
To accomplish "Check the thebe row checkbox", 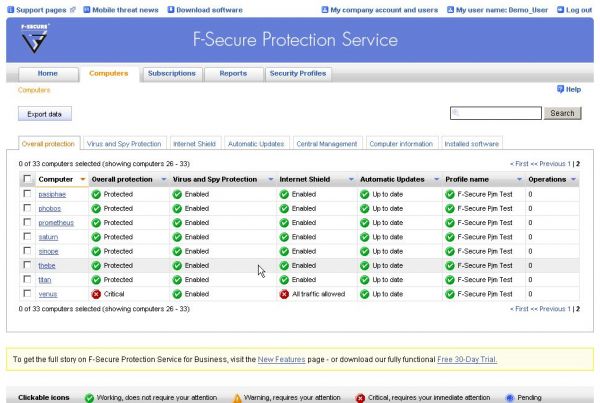I will click(27, 265).
